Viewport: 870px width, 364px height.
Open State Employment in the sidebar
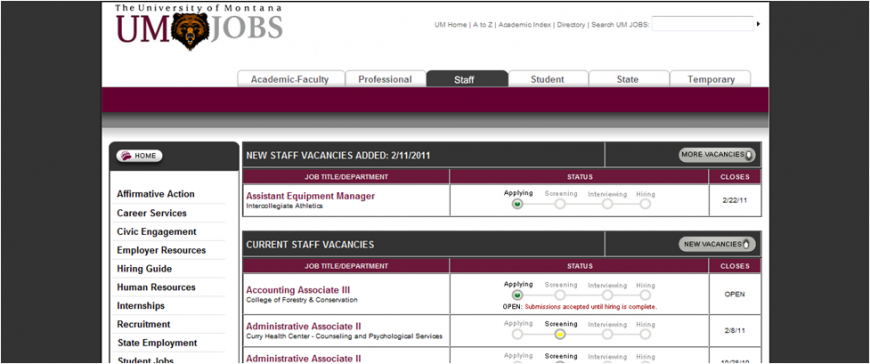158,343
